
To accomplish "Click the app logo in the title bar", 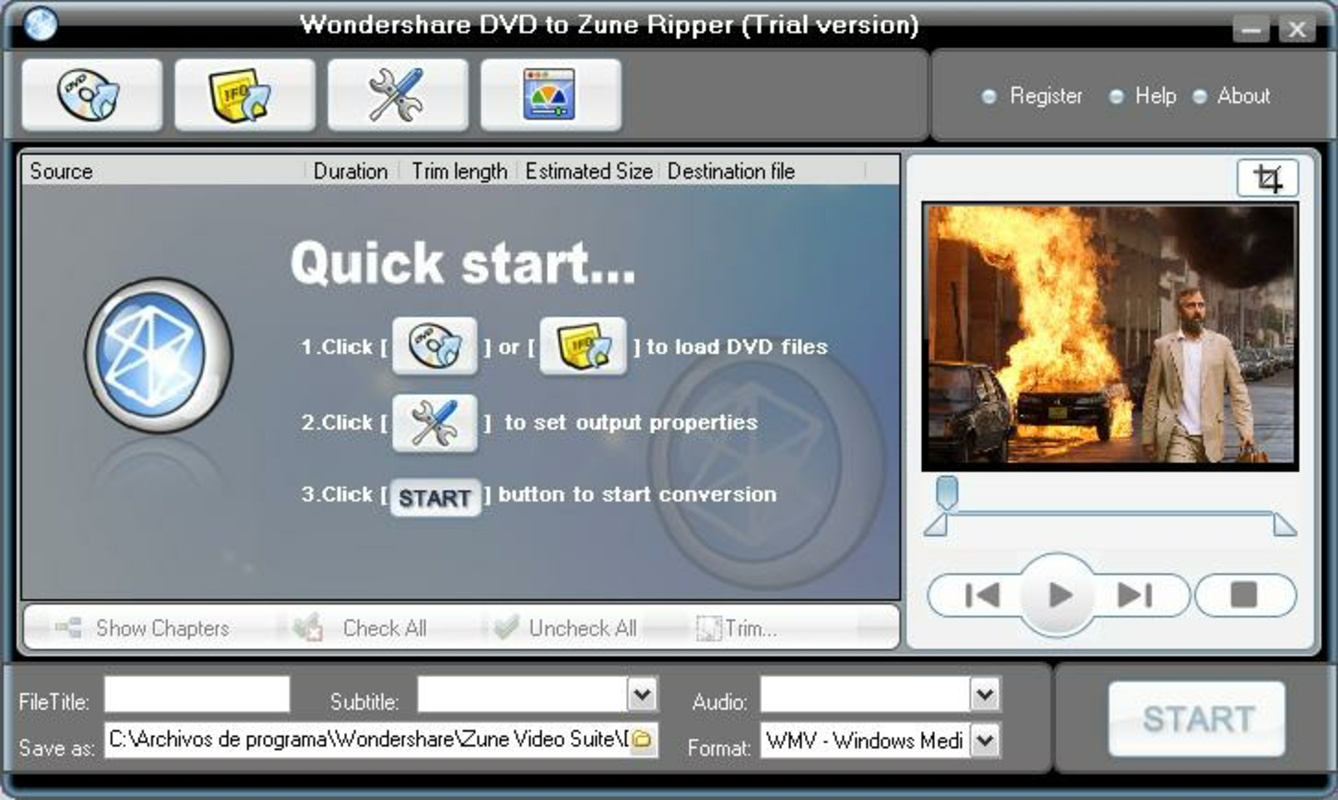I will click(x=40, y=24).
